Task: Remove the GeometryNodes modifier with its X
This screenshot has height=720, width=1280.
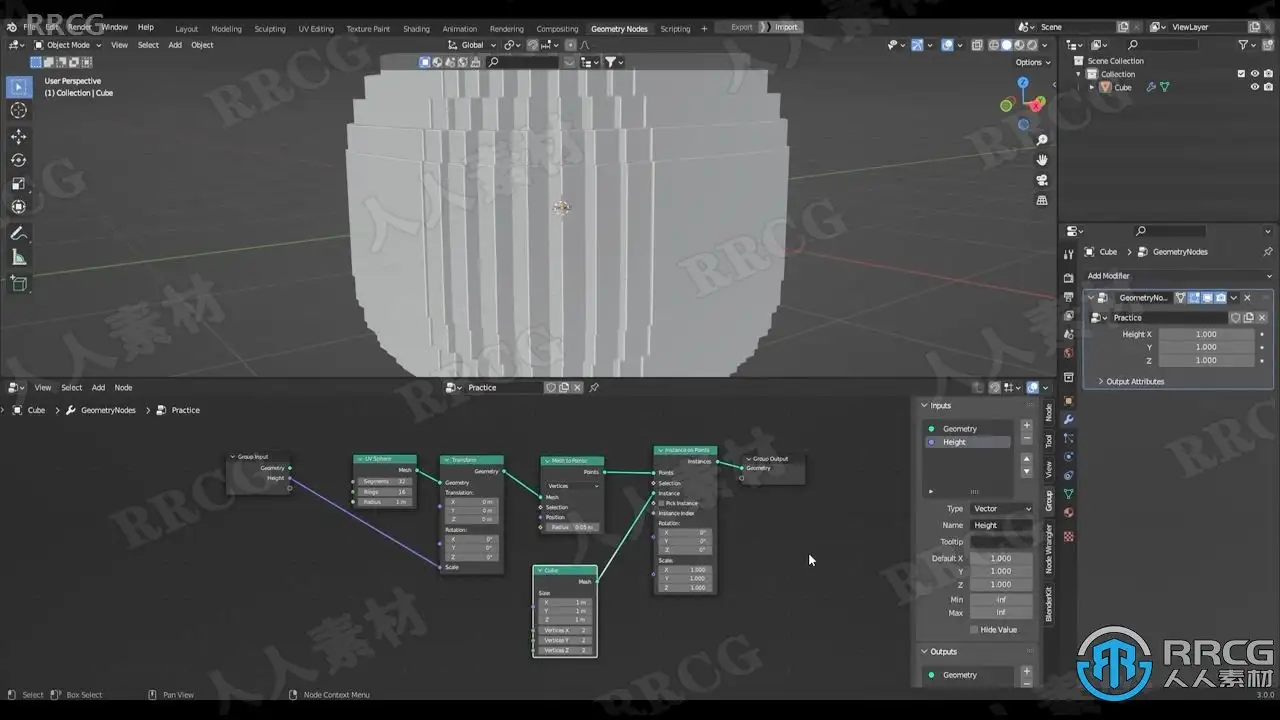Action: click(x=1247, y=298)
